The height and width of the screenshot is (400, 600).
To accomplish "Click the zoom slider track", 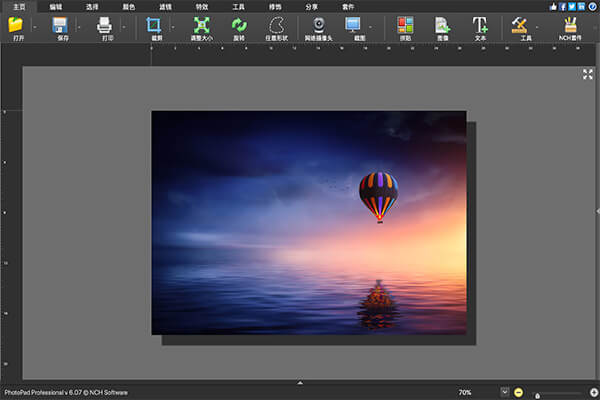I will [560, 393].
